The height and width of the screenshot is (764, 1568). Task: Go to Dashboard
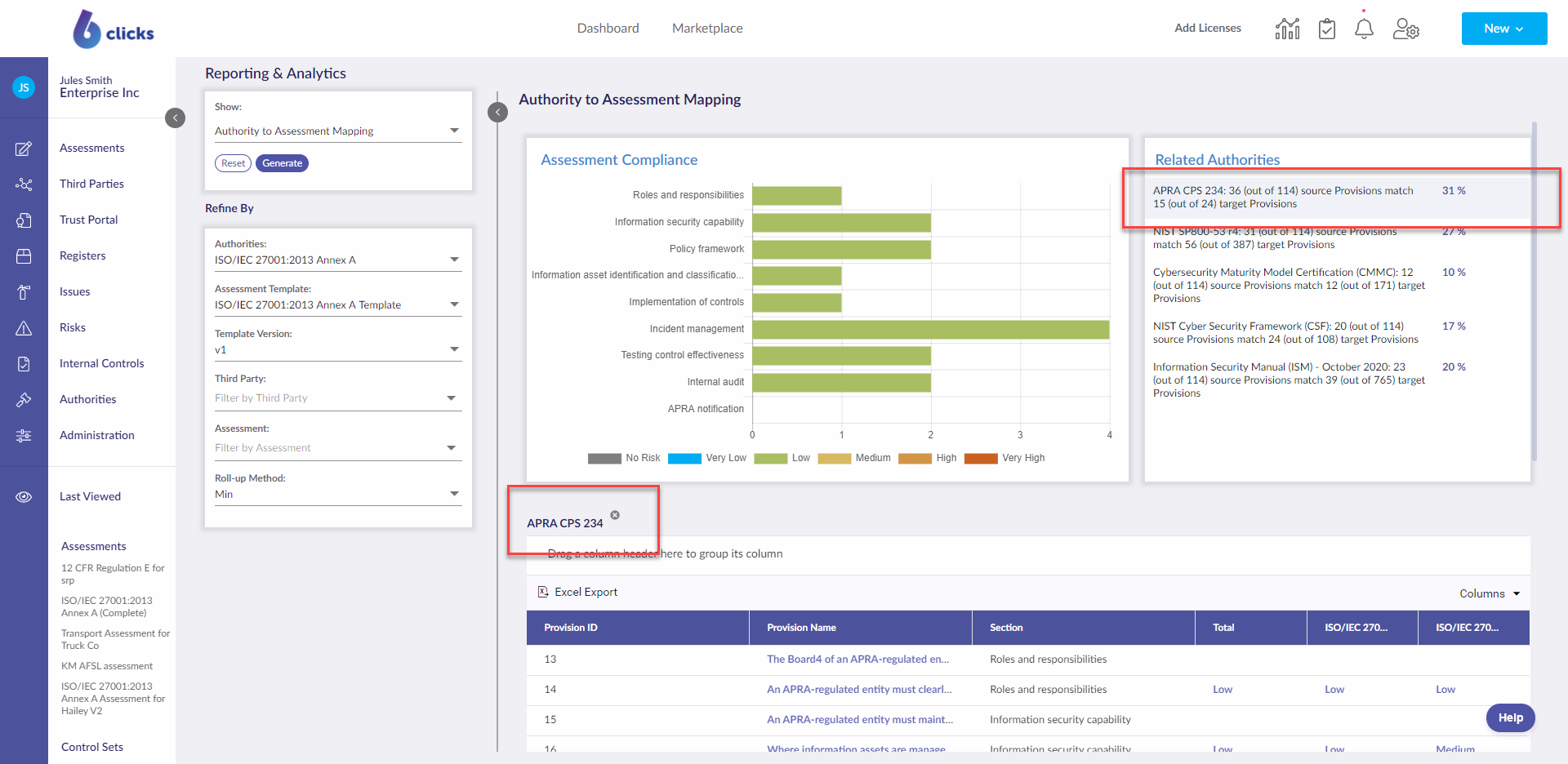coord(608,29)
